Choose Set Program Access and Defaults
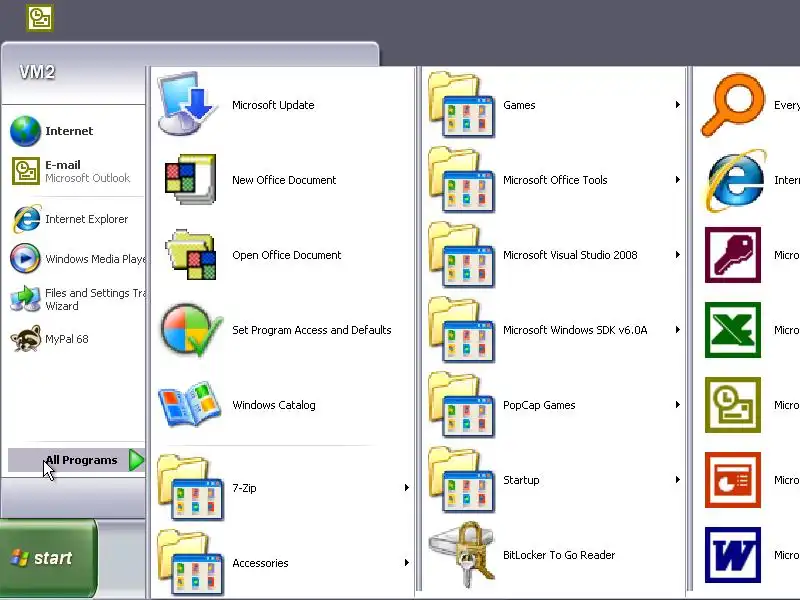800x600 pixels. [x=283, y=330]
